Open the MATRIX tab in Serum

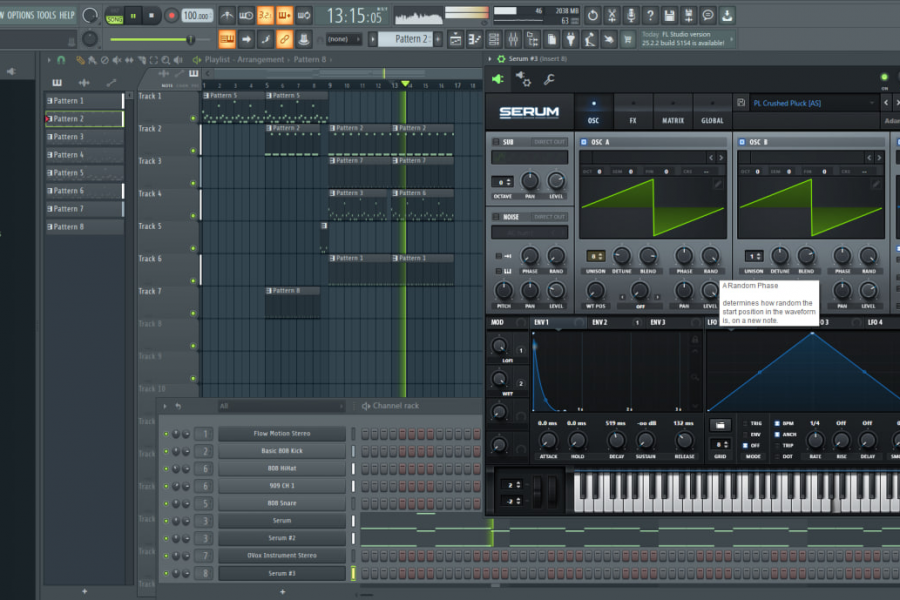point(673,111)
